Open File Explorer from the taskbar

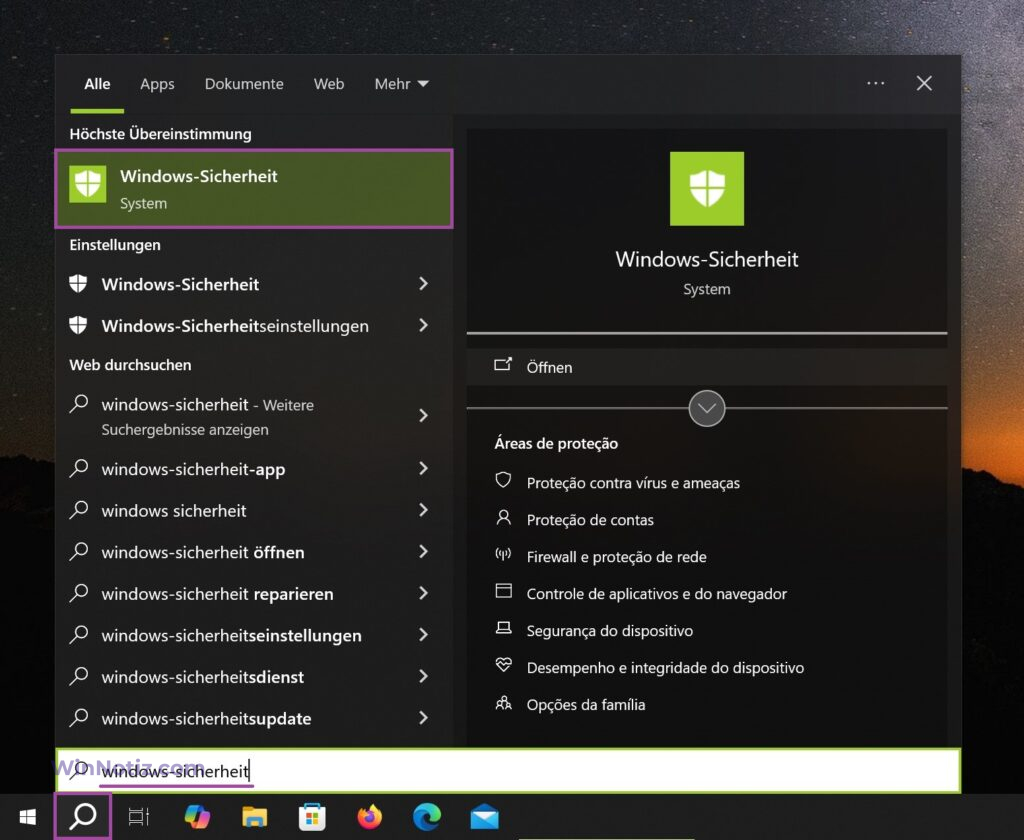click(x=254, y=817)
